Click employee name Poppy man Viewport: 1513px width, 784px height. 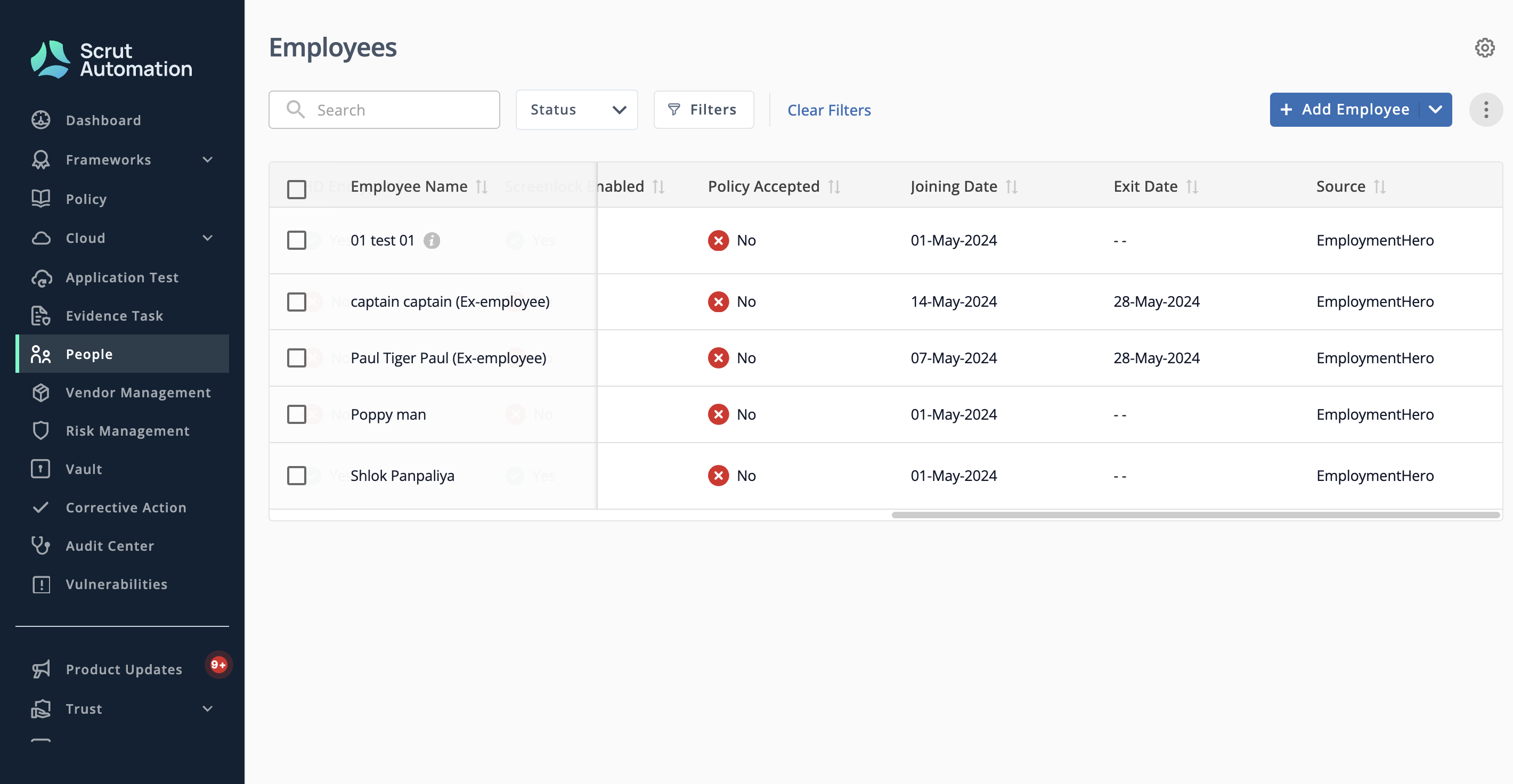[388, 414]
